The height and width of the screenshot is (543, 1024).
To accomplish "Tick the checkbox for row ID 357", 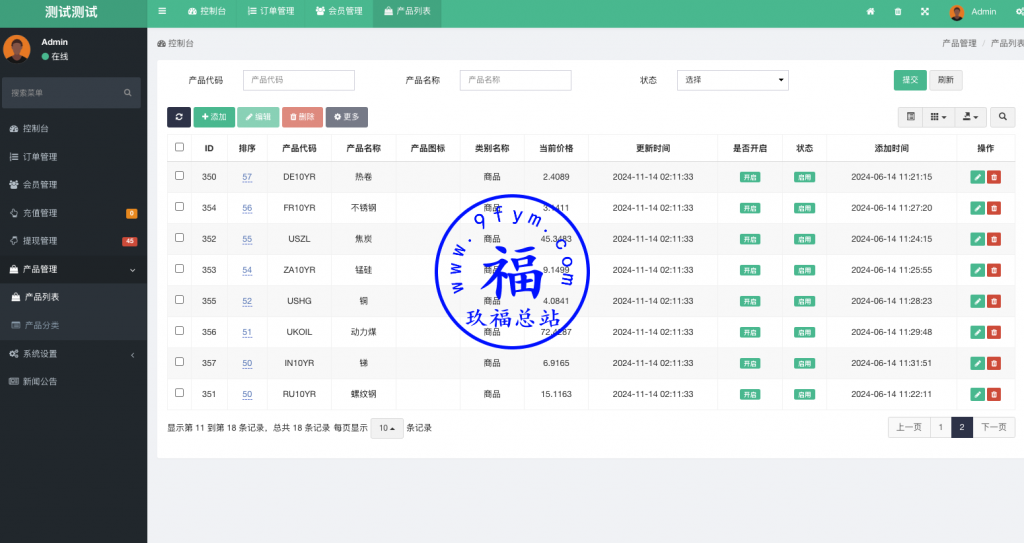I will coord(180,362).
